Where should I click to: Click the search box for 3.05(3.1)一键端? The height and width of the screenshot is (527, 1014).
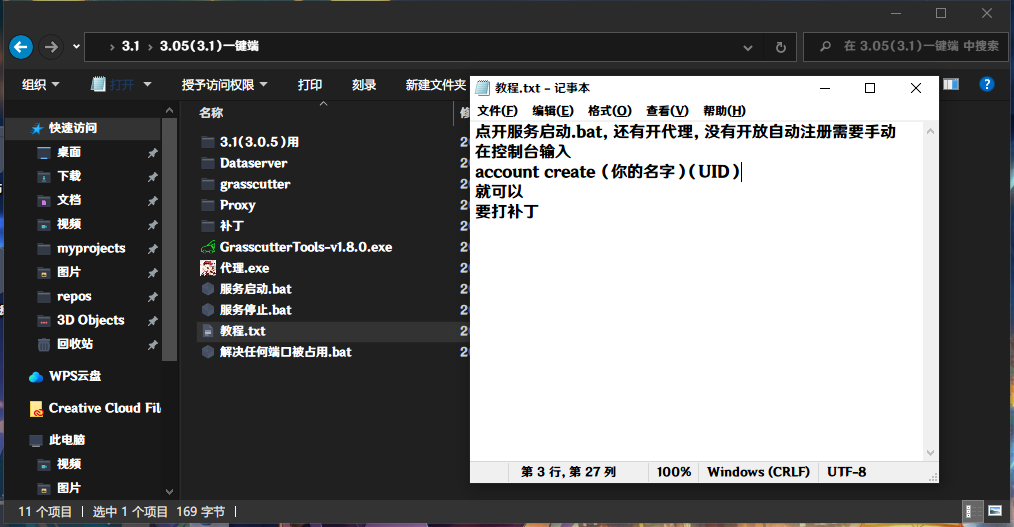point(908,46)
